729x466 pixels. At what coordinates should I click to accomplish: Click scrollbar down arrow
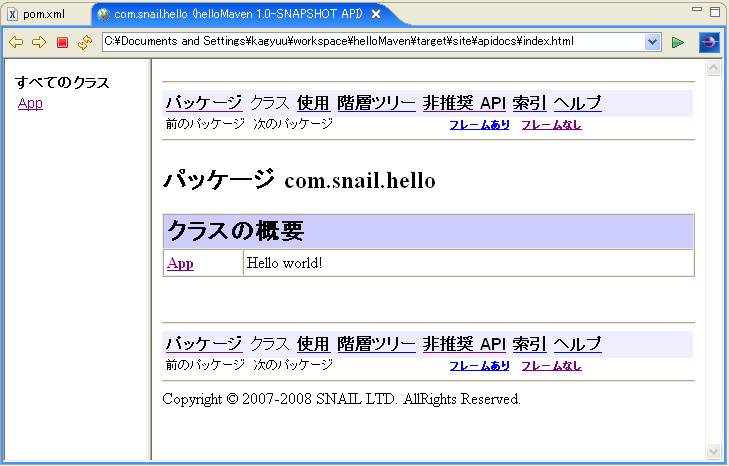click(713, 451)
